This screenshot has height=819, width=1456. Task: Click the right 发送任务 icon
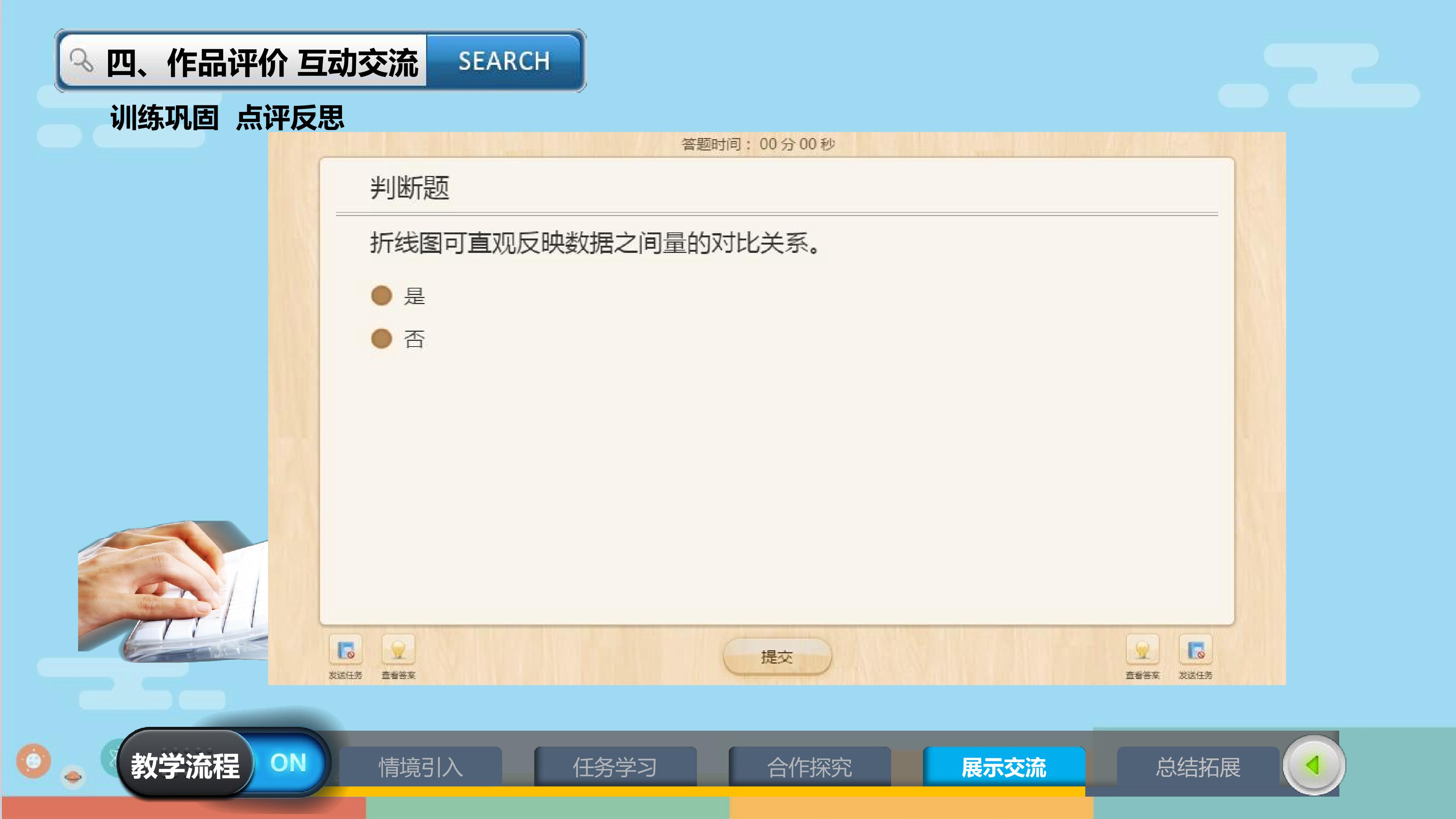click(x=1196, y=650)
